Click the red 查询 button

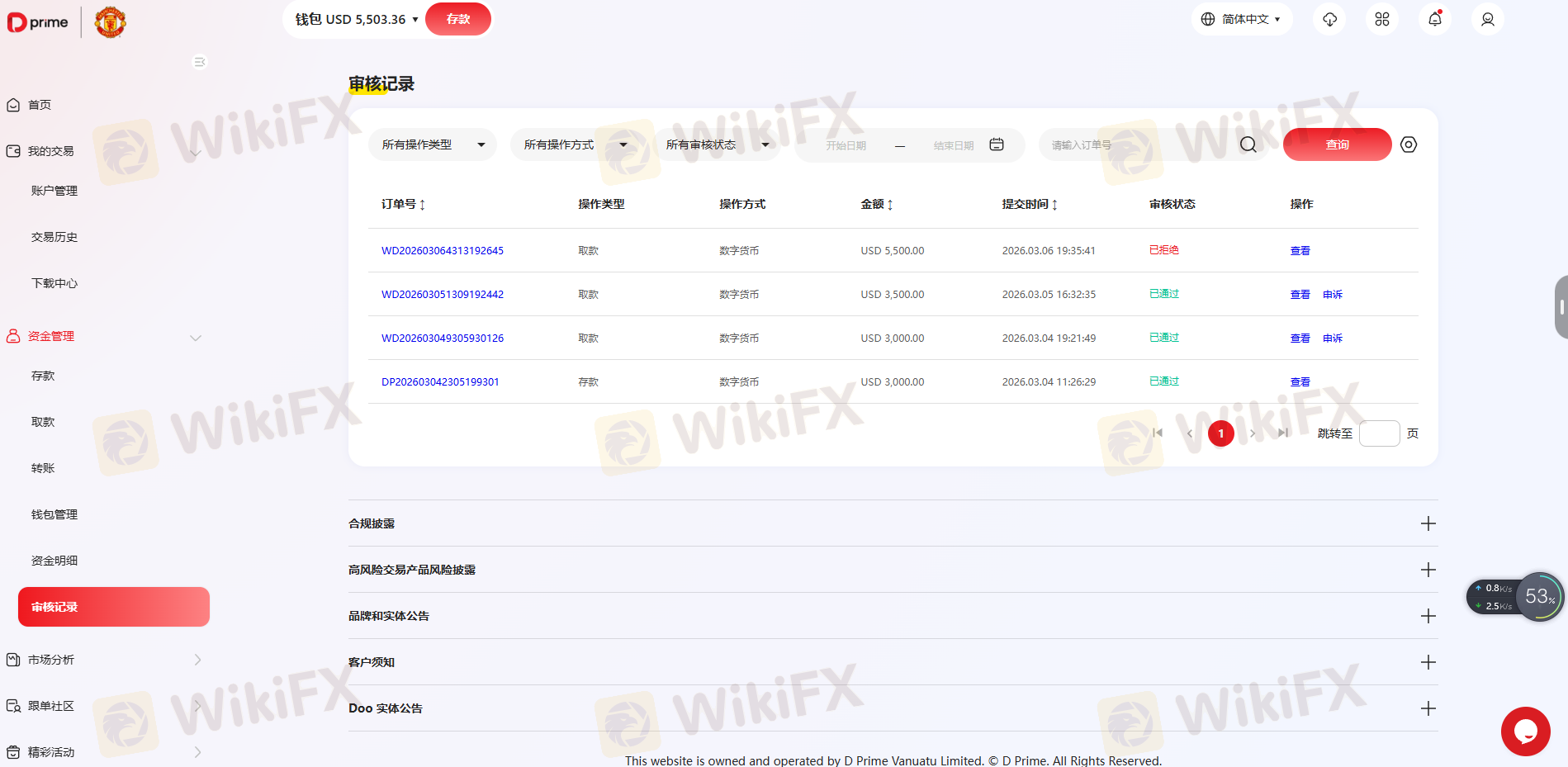click(1337, 144)
